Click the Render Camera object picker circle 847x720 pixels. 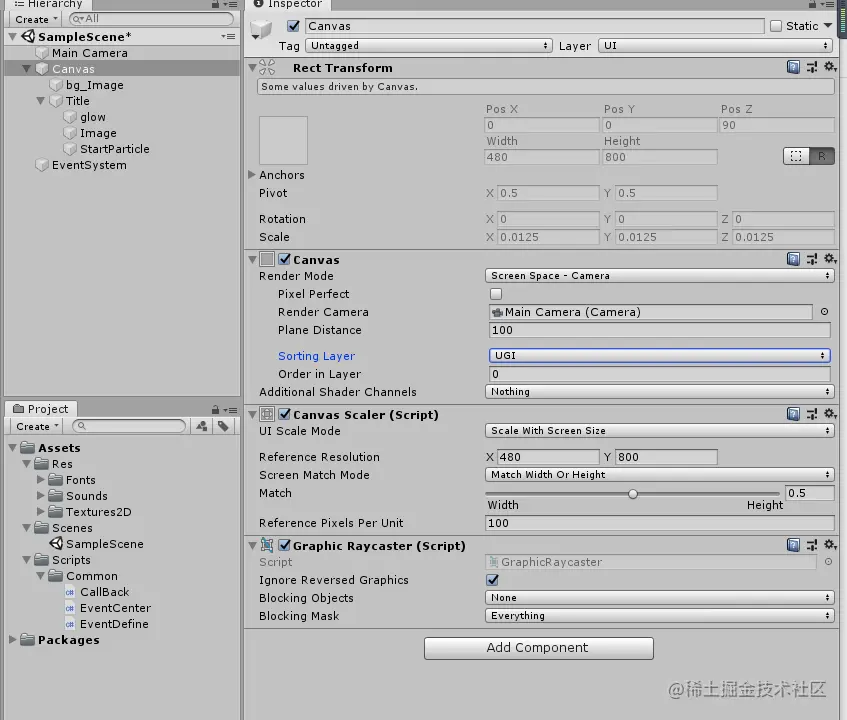click(824, 312)
